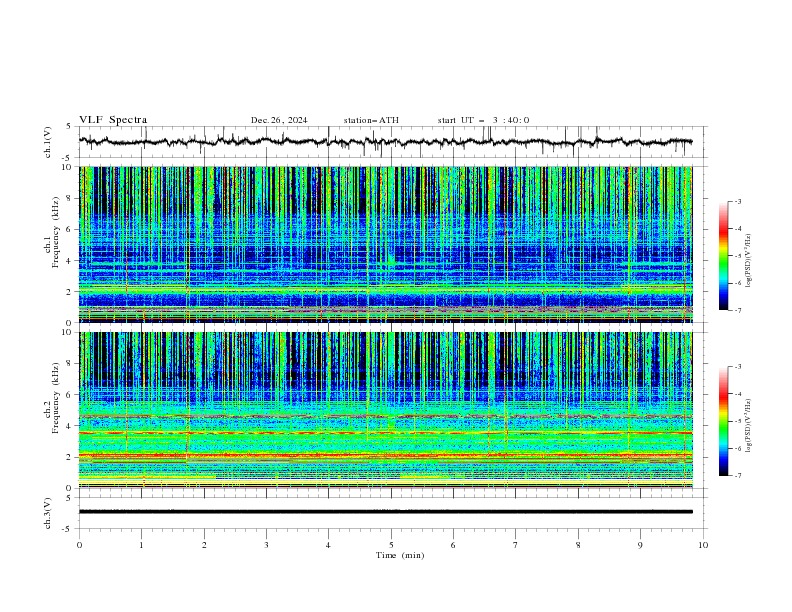Click time axis tick label "7"

516,545
